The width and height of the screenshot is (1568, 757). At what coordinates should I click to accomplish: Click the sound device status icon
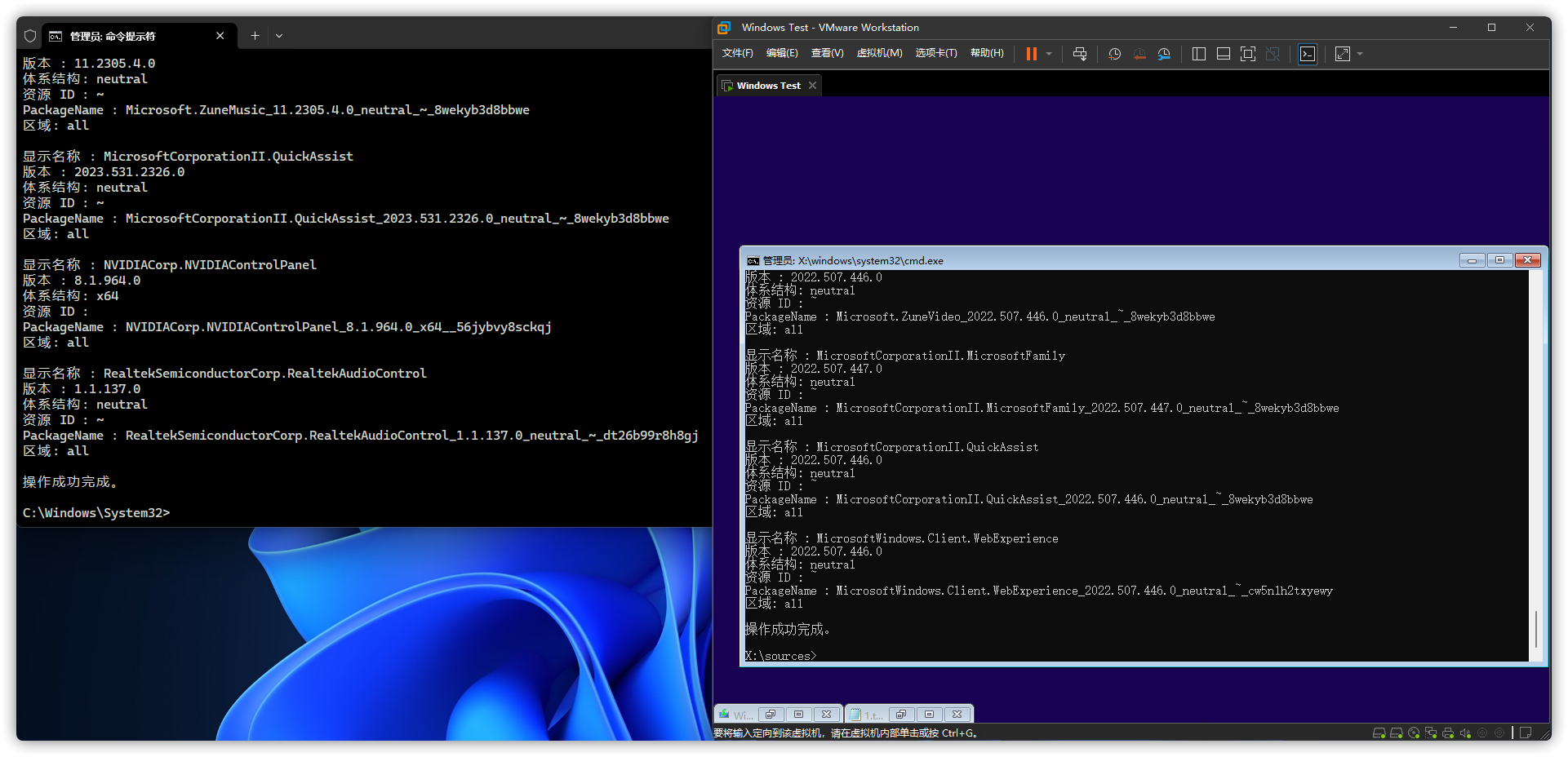click(x=1465, y=733)
